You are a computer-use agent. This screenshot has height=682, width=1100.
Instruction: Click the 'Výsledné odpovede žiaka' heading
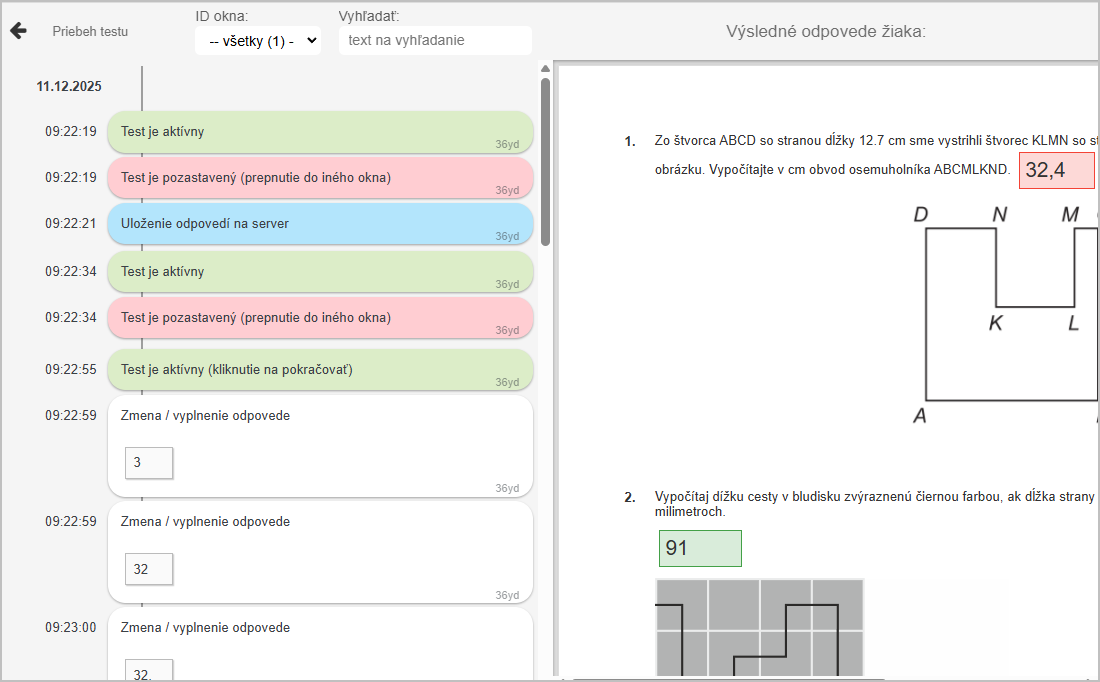pos(826,31)
